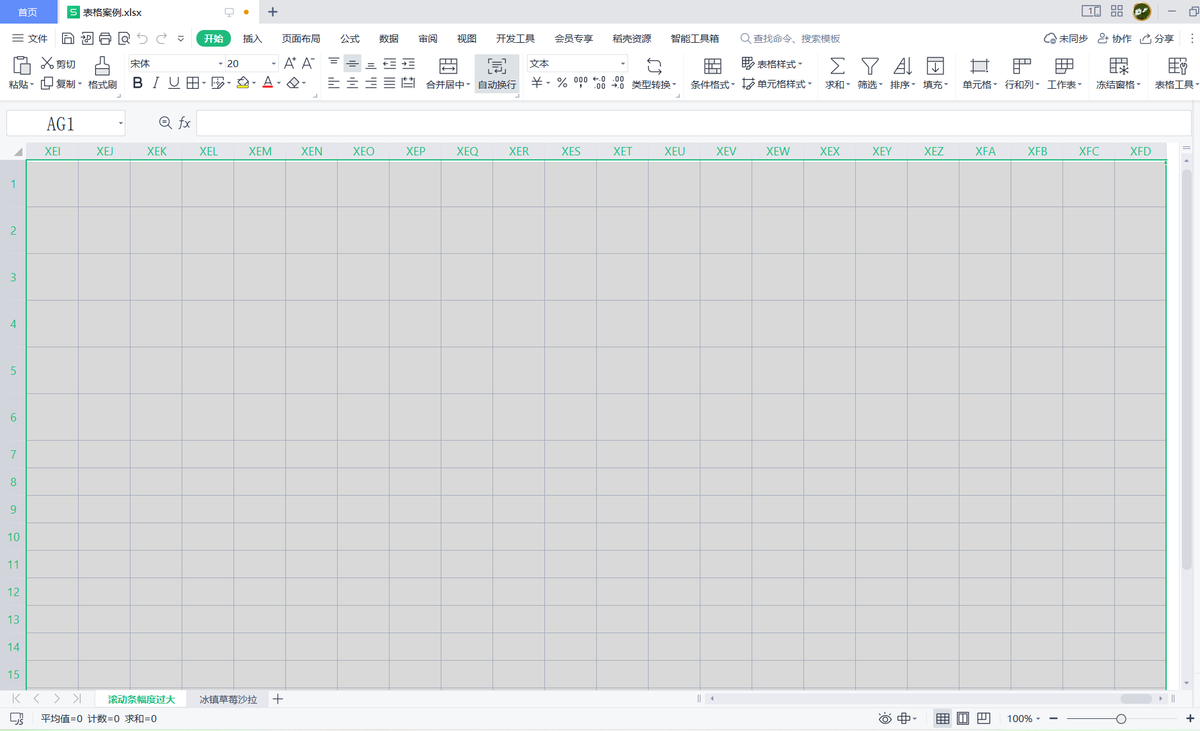Open the Cell Style (单元格样式) dropdown
Screen dimensions: 1200x731
pos(776,84)
